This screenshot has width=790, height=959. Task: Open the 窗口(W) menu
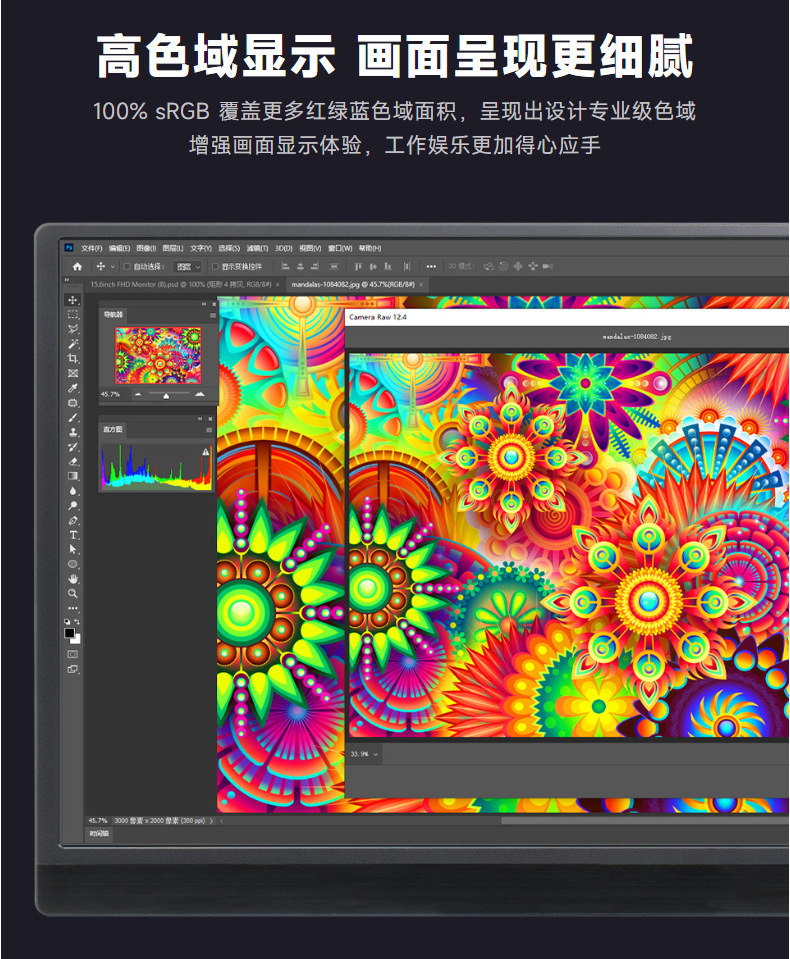click(340, 248)
